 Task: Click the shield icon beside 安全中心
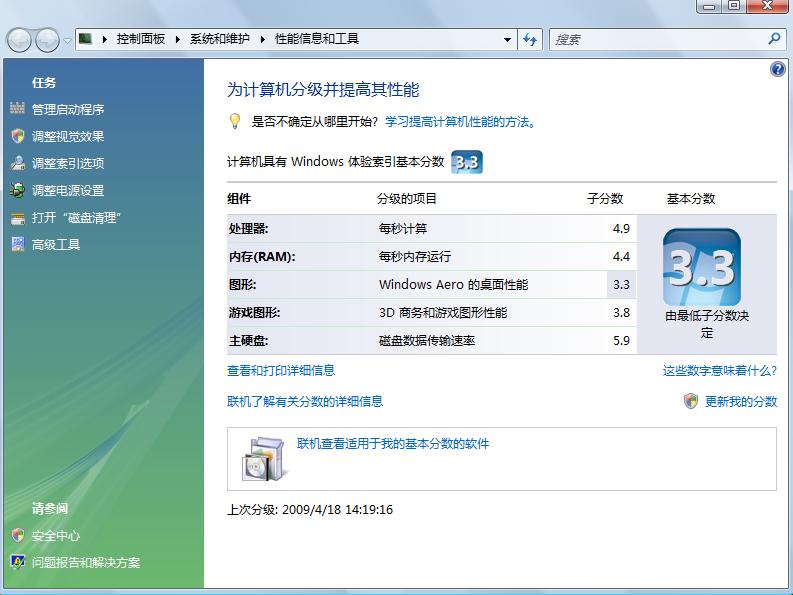point(18,535)
